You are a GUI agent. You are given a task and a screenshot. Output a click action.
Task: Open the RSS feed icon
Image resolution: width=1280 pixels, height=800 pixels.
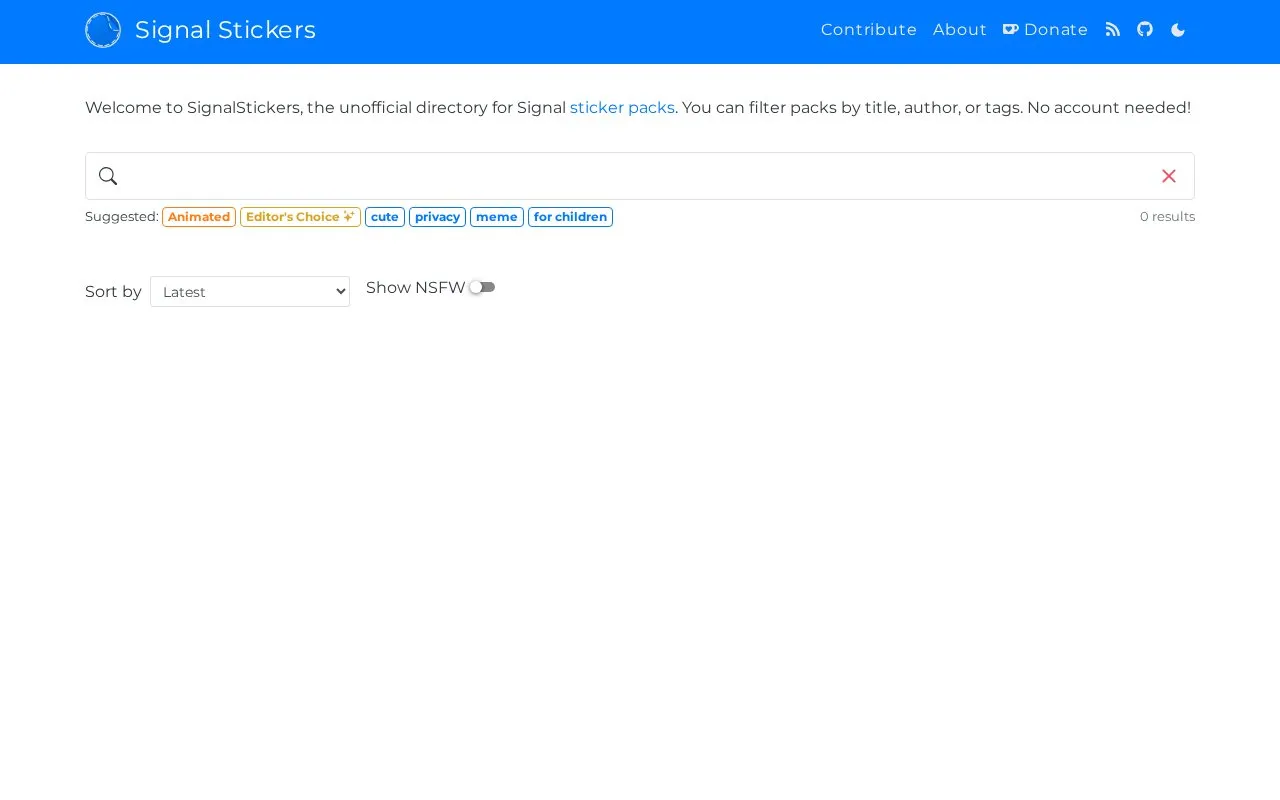pyautogui.click(x=1113, y=30)
